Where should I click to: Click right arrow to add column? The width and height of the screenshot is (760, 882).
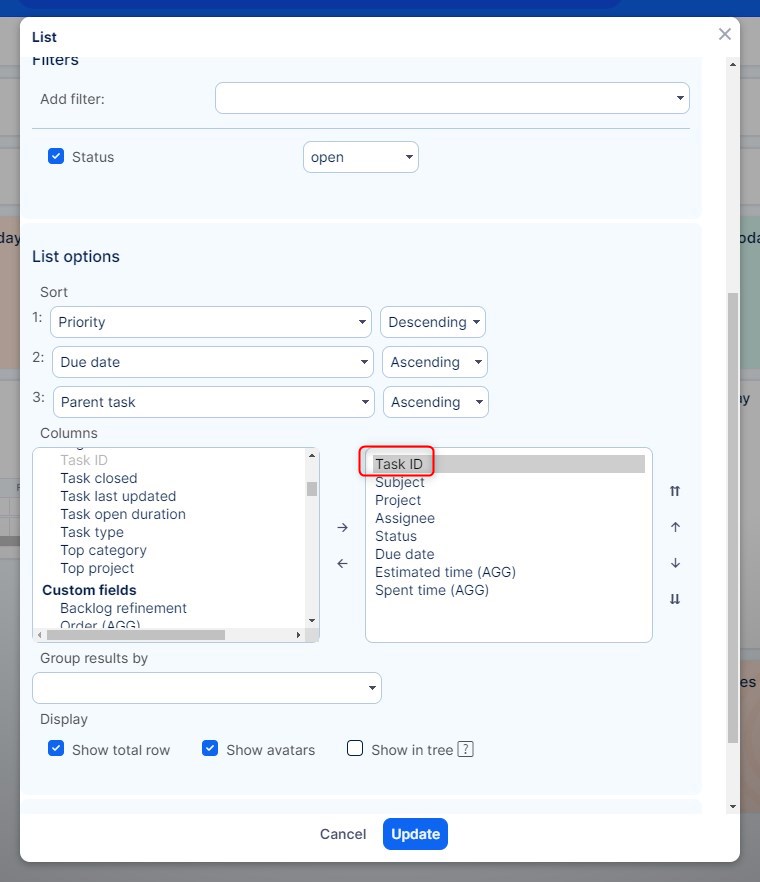[x=342, y=527]
